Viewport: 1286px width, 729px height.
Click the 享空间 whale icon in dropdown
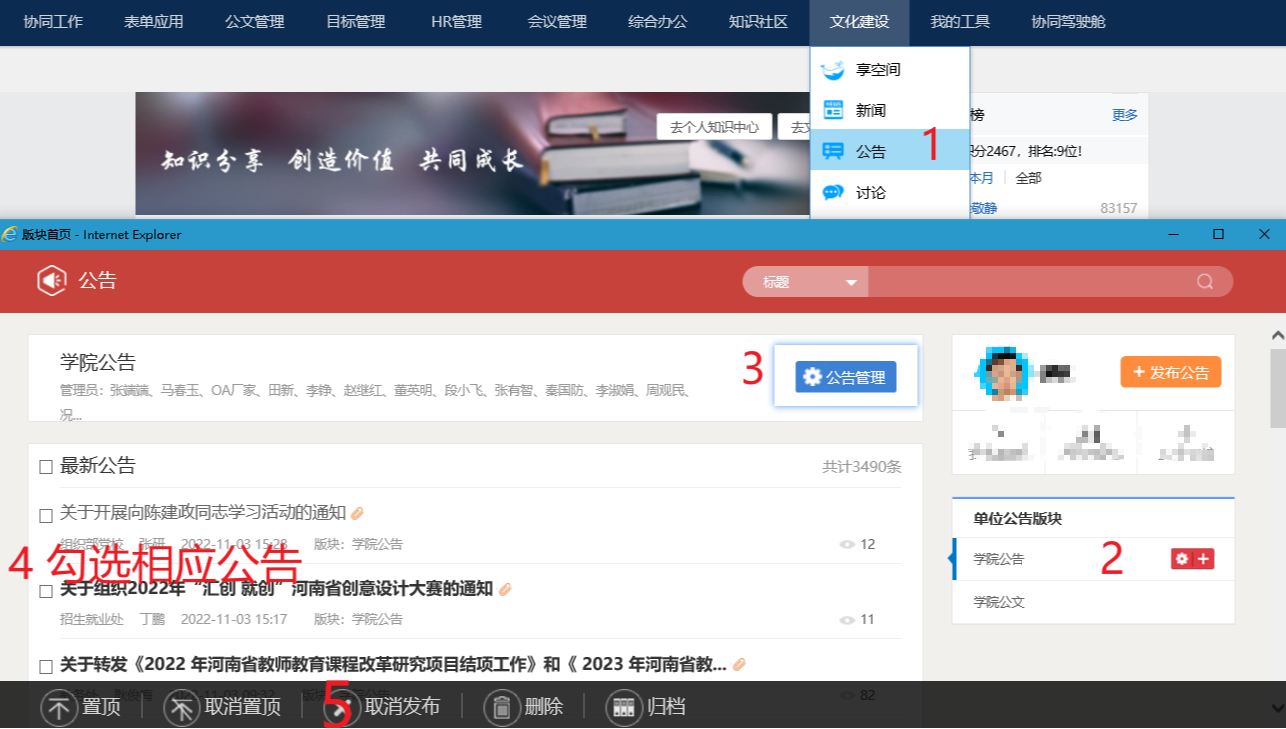tap(832, 70)
